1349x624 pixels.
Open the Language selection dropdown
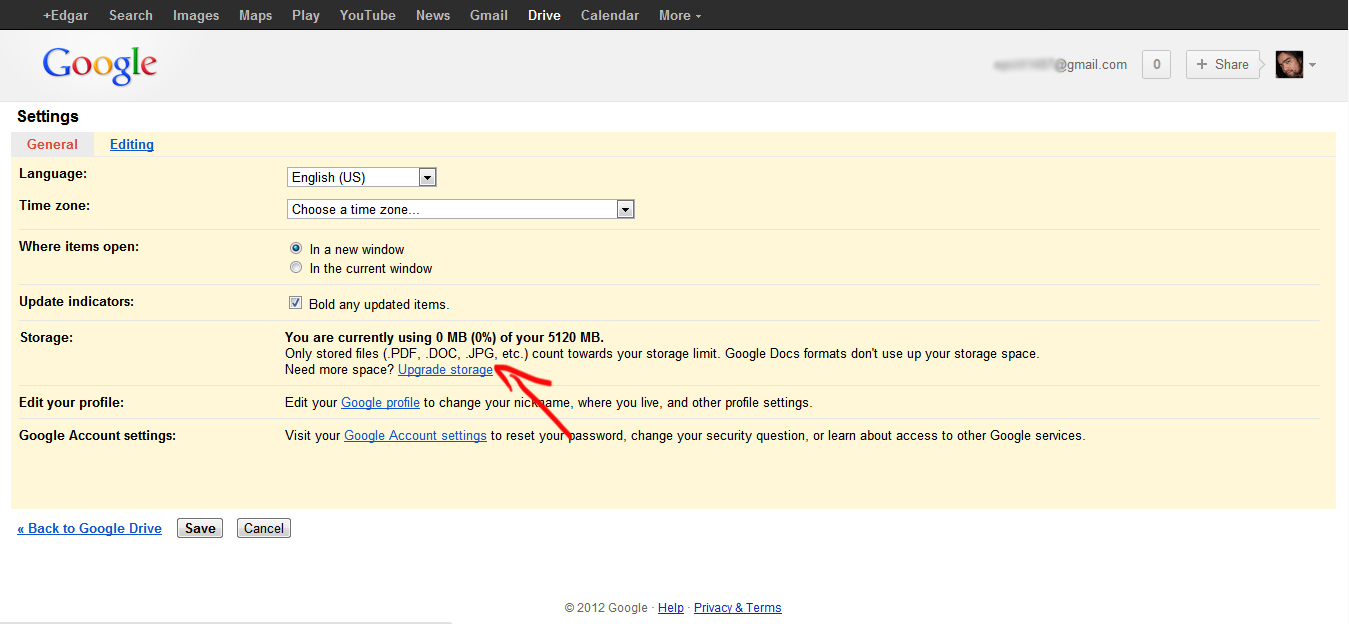coord(428,176)
